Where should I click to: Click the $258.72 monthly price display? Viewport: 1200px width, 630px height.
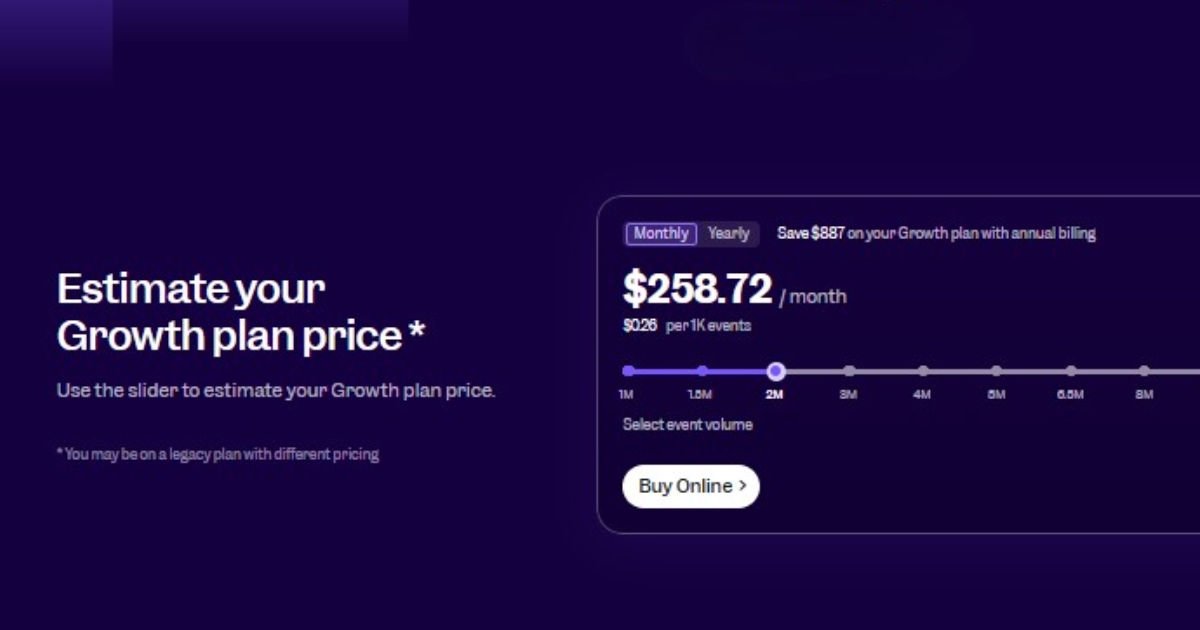tap(697, 287)
